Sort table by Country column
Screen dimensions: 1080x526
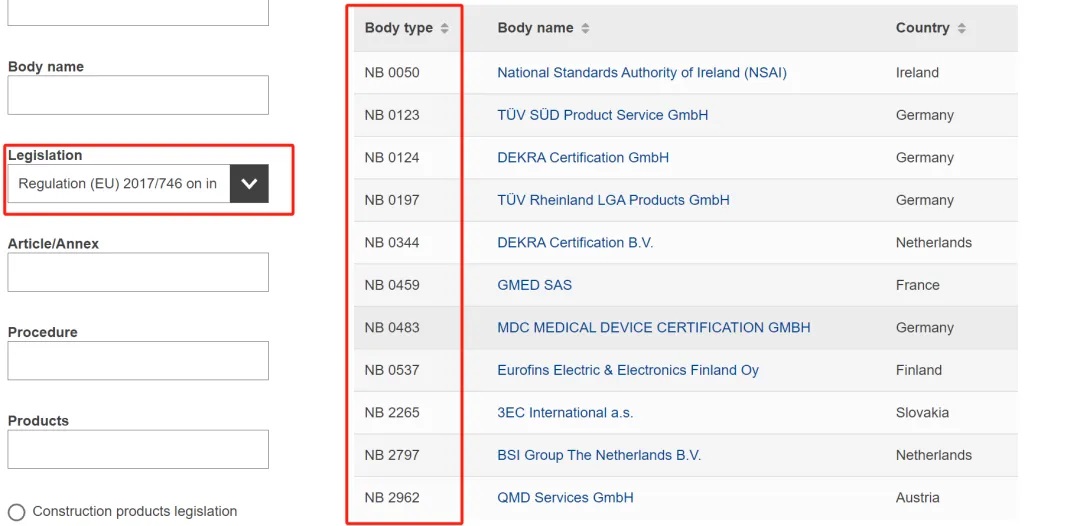coord(962,28)
